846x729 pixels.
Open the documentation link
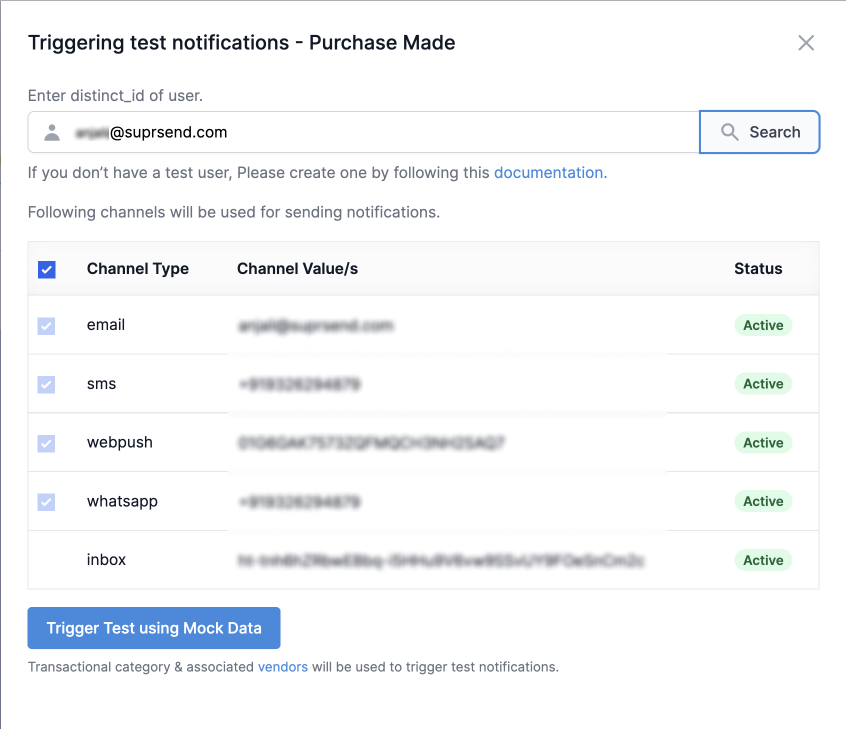(x=548, y=172)
